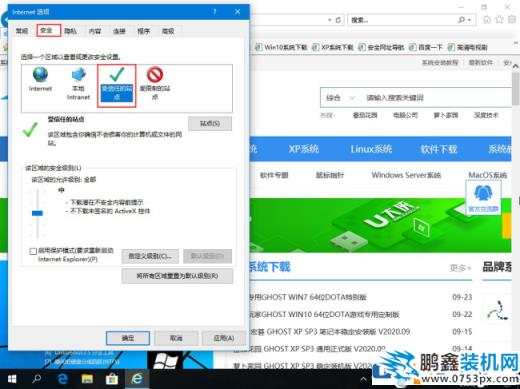Open the XP系统 navigation menu

coord(304,149)
